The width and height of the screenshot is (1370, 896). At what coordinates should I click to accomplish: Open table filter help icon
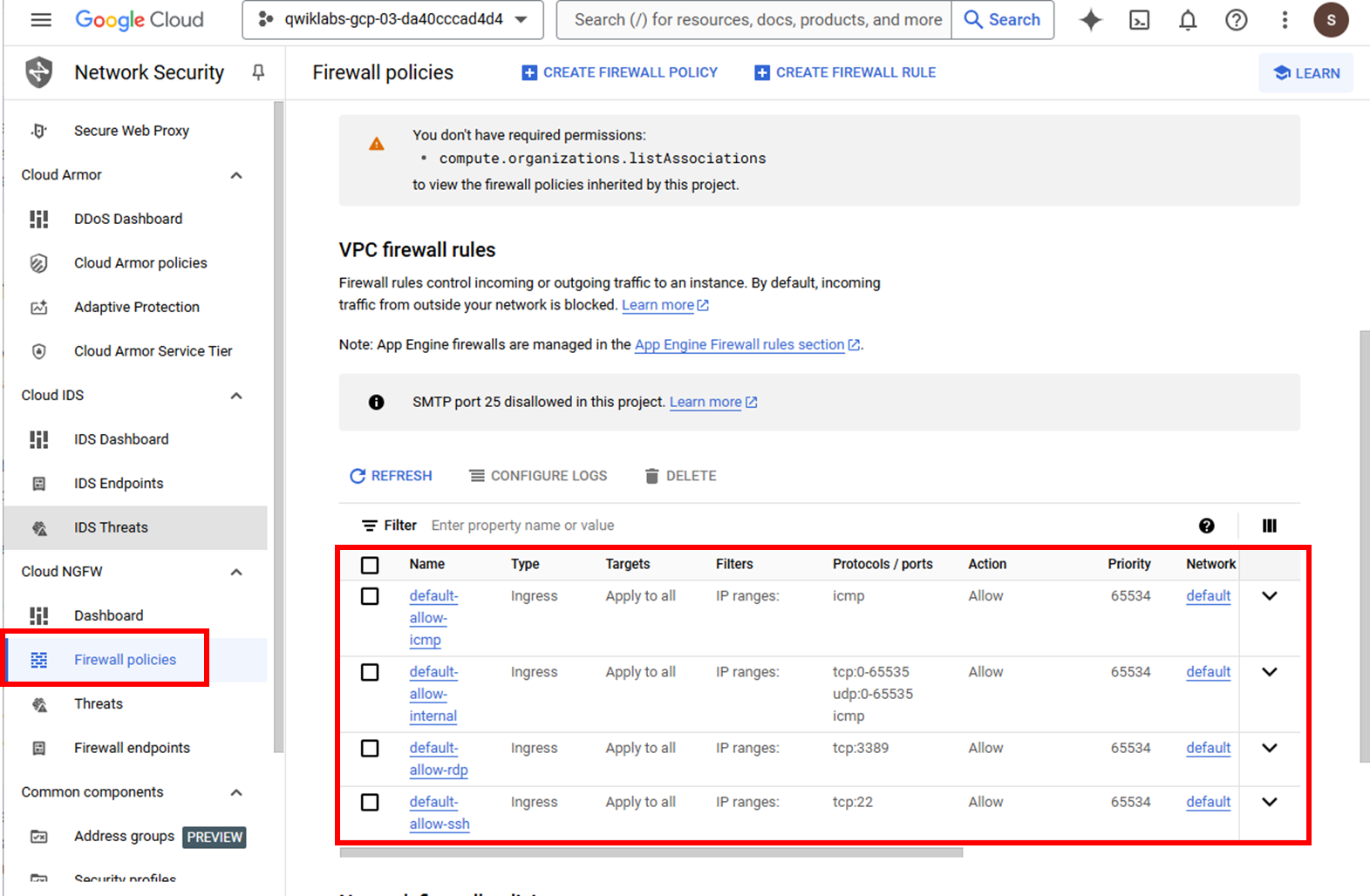pos(1207,526)
